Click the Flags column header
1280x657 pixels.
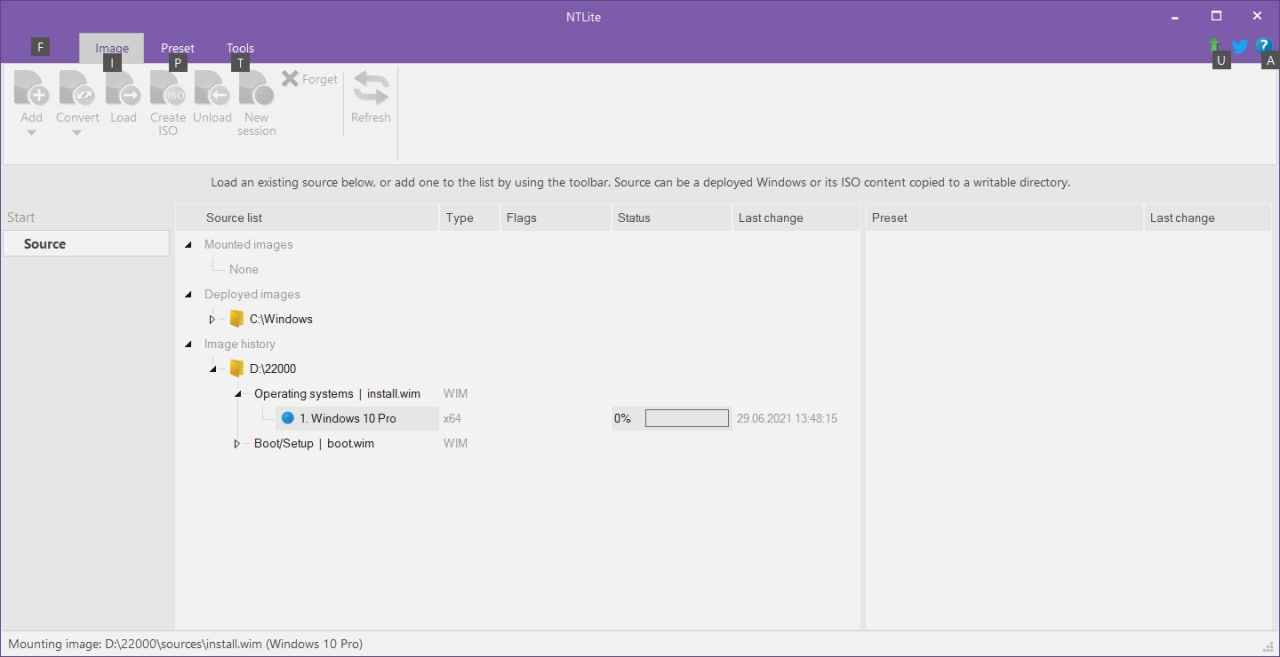[x=555, y=218]
